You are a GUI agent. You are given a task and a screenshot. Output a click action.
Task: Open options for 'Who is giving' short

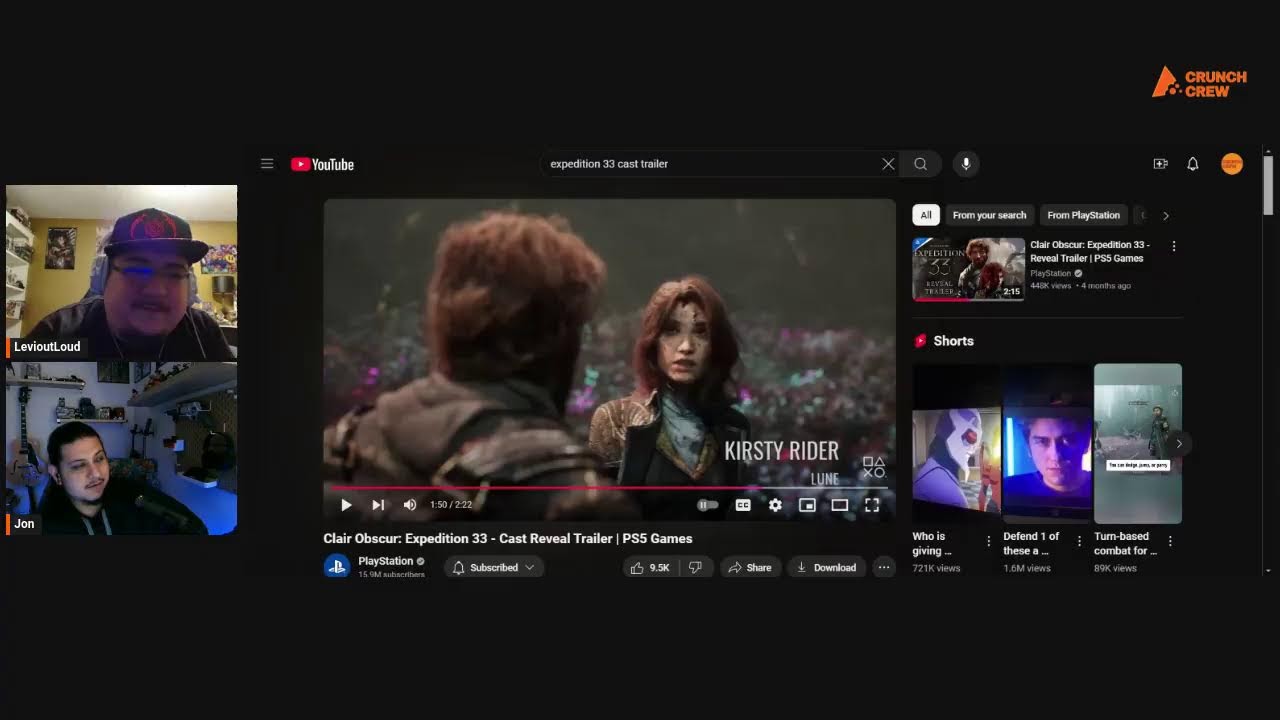pyautogui.click(x=989, y=541)
